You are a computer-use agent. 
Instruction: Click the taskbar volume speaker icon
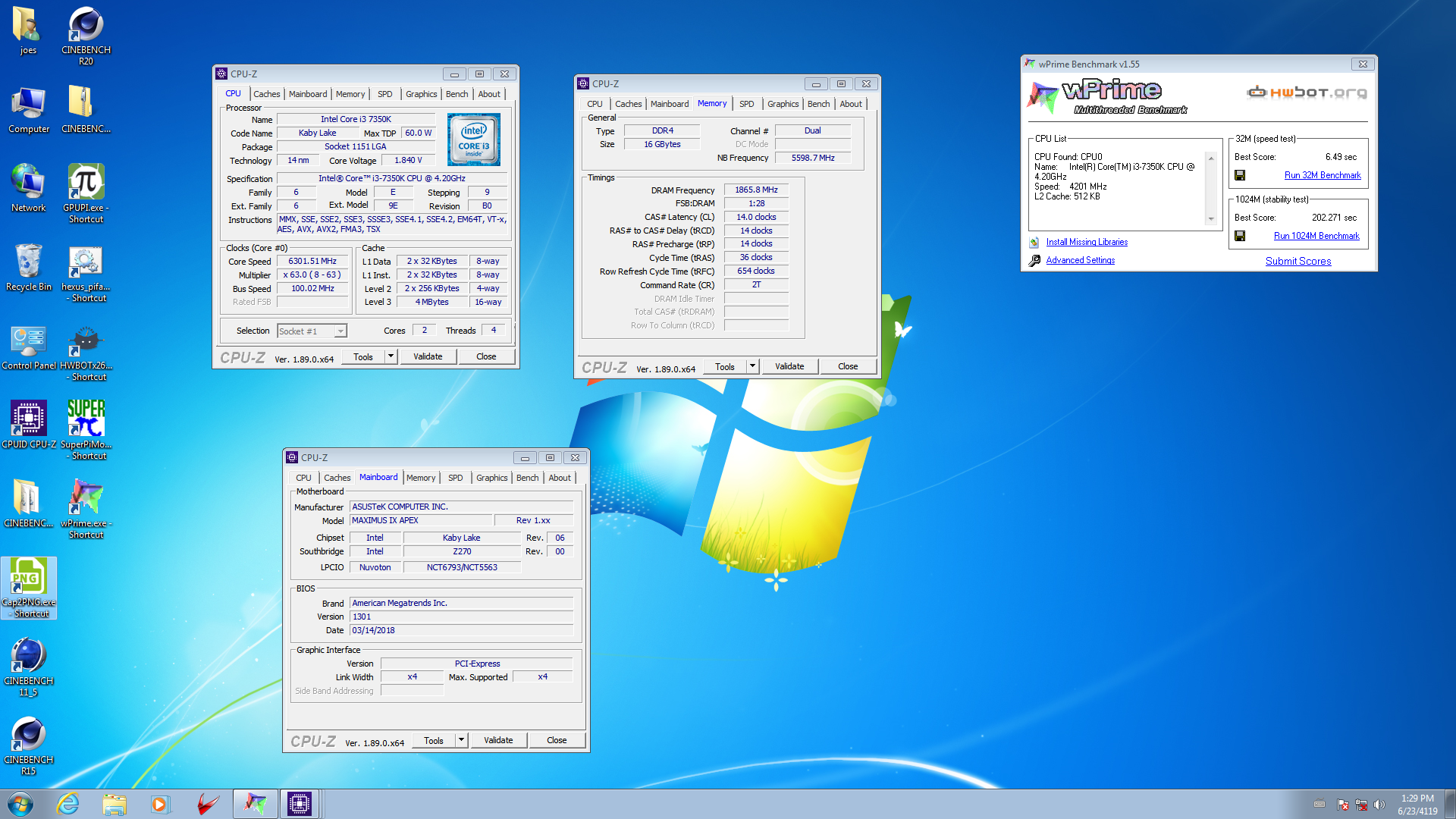tap(1379, 805)
